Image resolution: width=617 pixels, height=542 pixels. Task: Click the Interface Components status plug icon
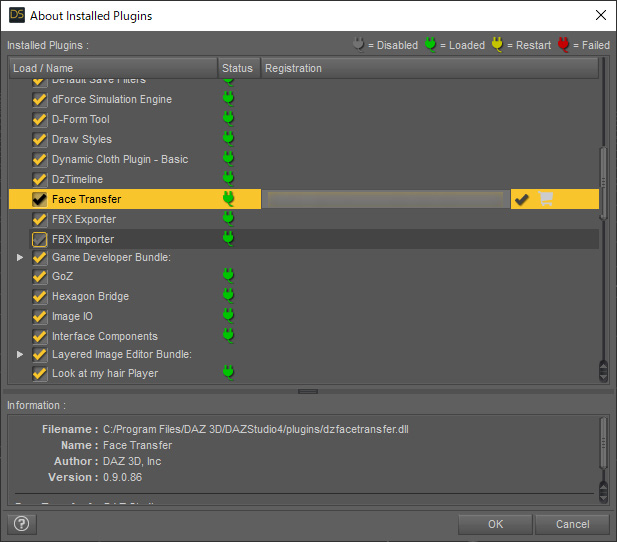[x=228, y=336]
